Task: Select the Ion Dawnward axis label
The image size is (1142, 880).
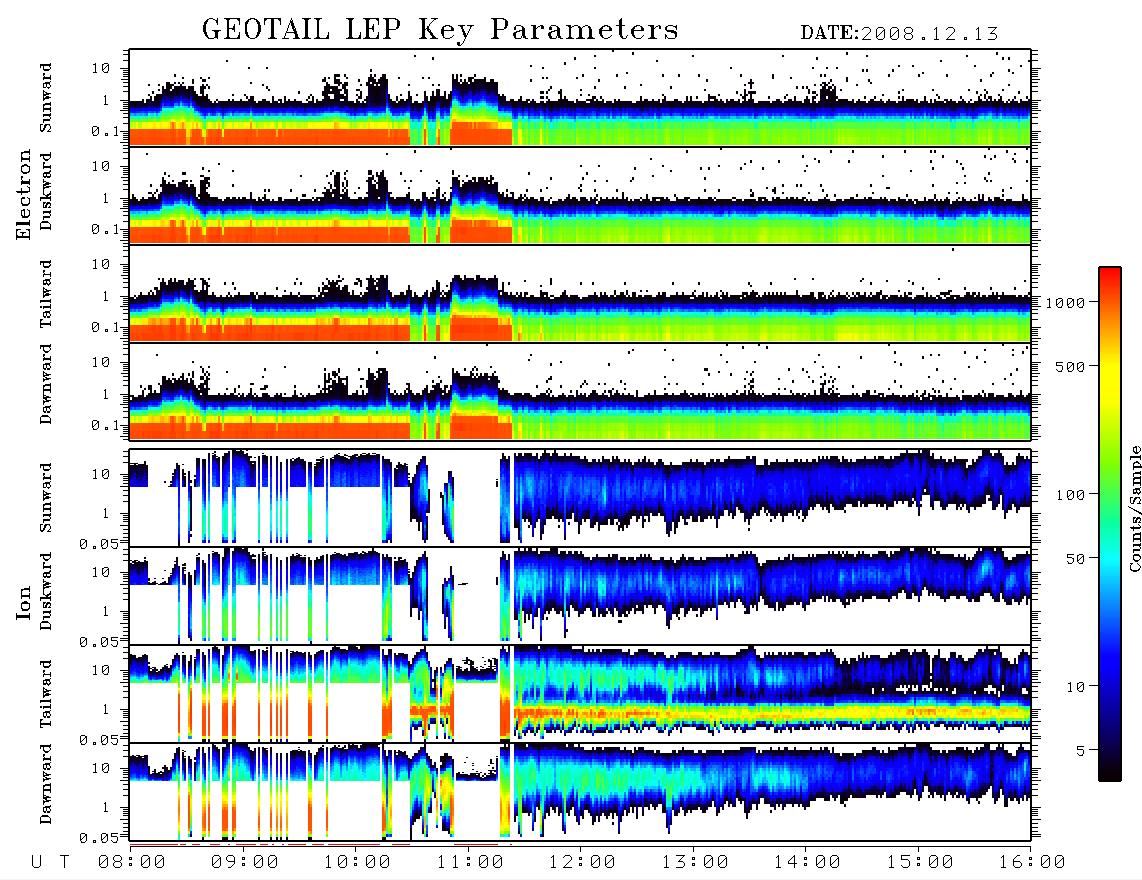Action: pos(46,783)
